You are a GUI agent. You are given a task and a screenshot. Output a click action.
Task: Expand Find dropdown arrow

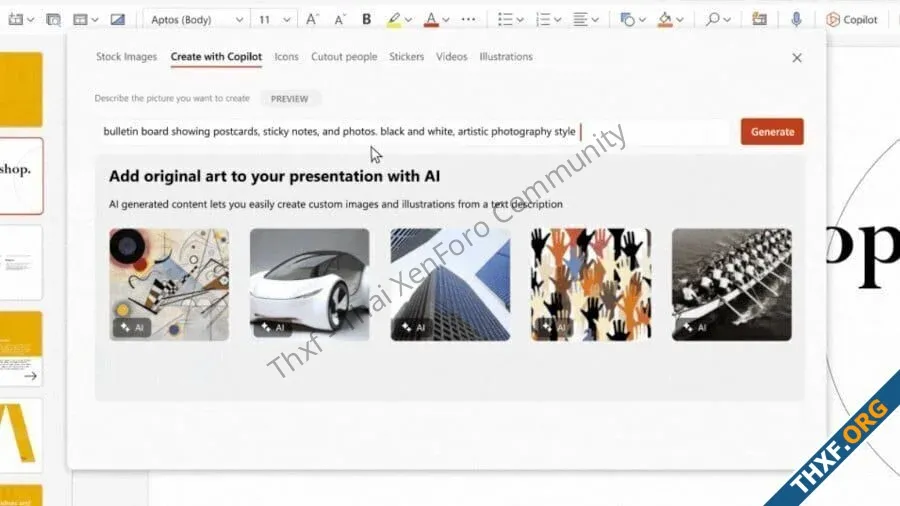[727, 20]
